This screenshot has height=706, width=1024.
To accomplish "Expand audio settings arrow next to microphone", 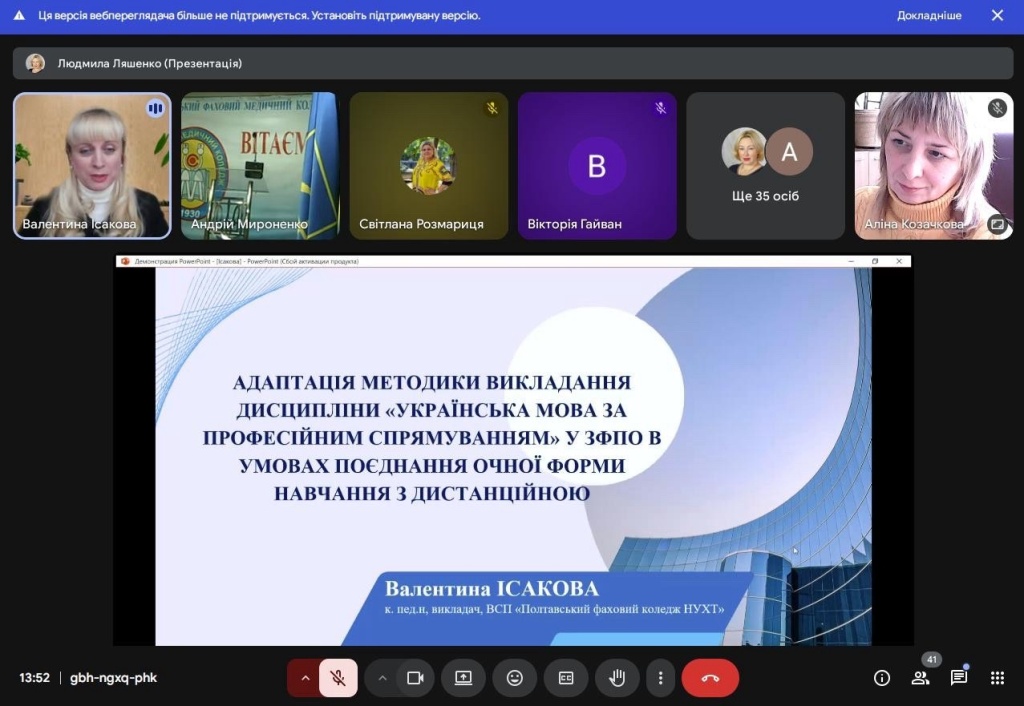I will [304, 678].
